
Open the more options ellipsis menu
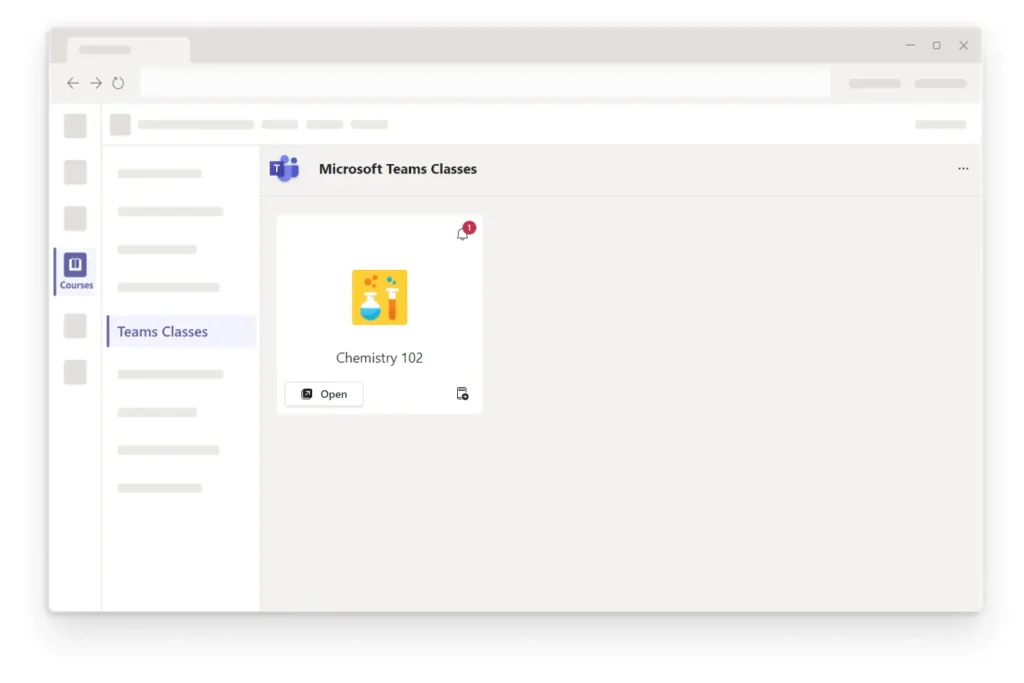click(963, 169)
